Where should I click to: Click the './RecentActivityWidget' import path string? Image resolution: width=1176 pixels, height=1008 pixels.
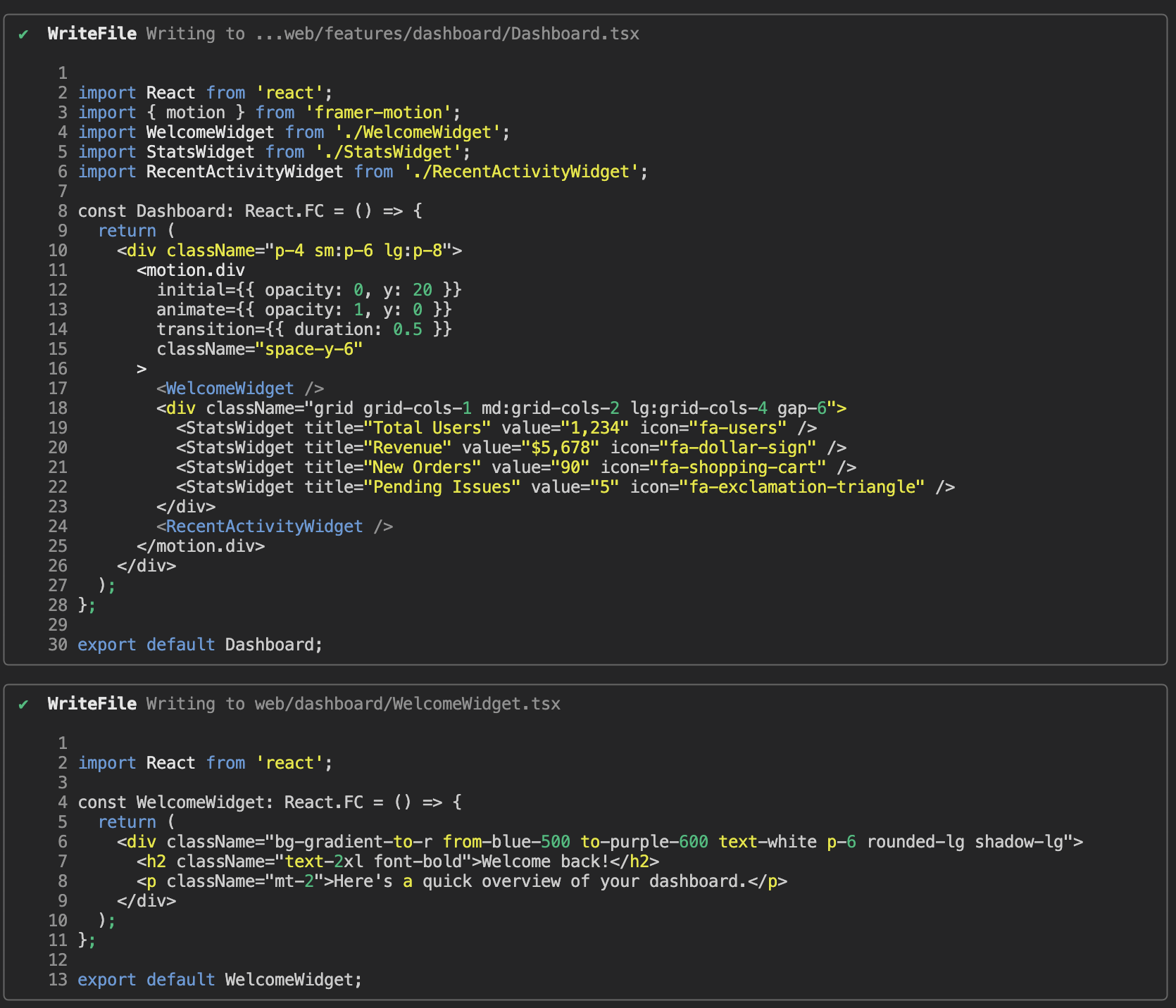coord(521,172)
